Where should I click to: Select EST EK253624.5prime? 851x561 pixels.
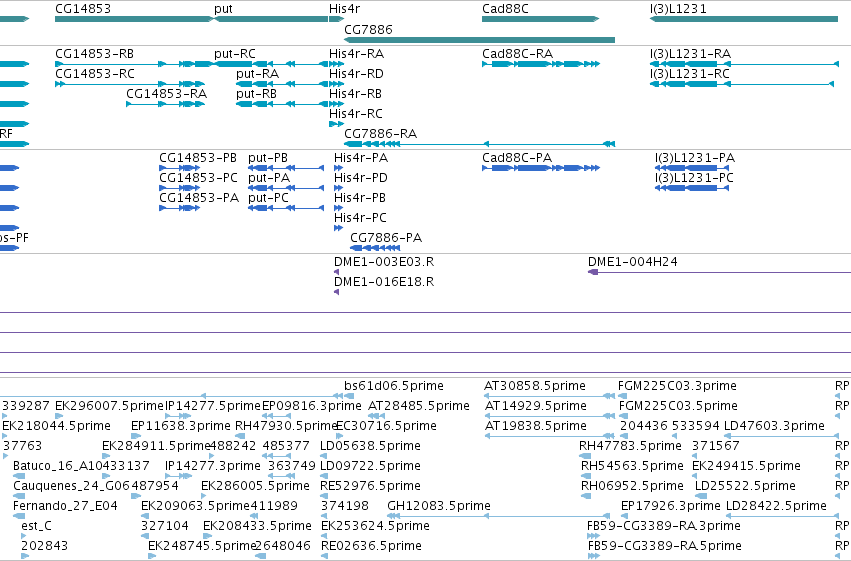click(325, 536)
